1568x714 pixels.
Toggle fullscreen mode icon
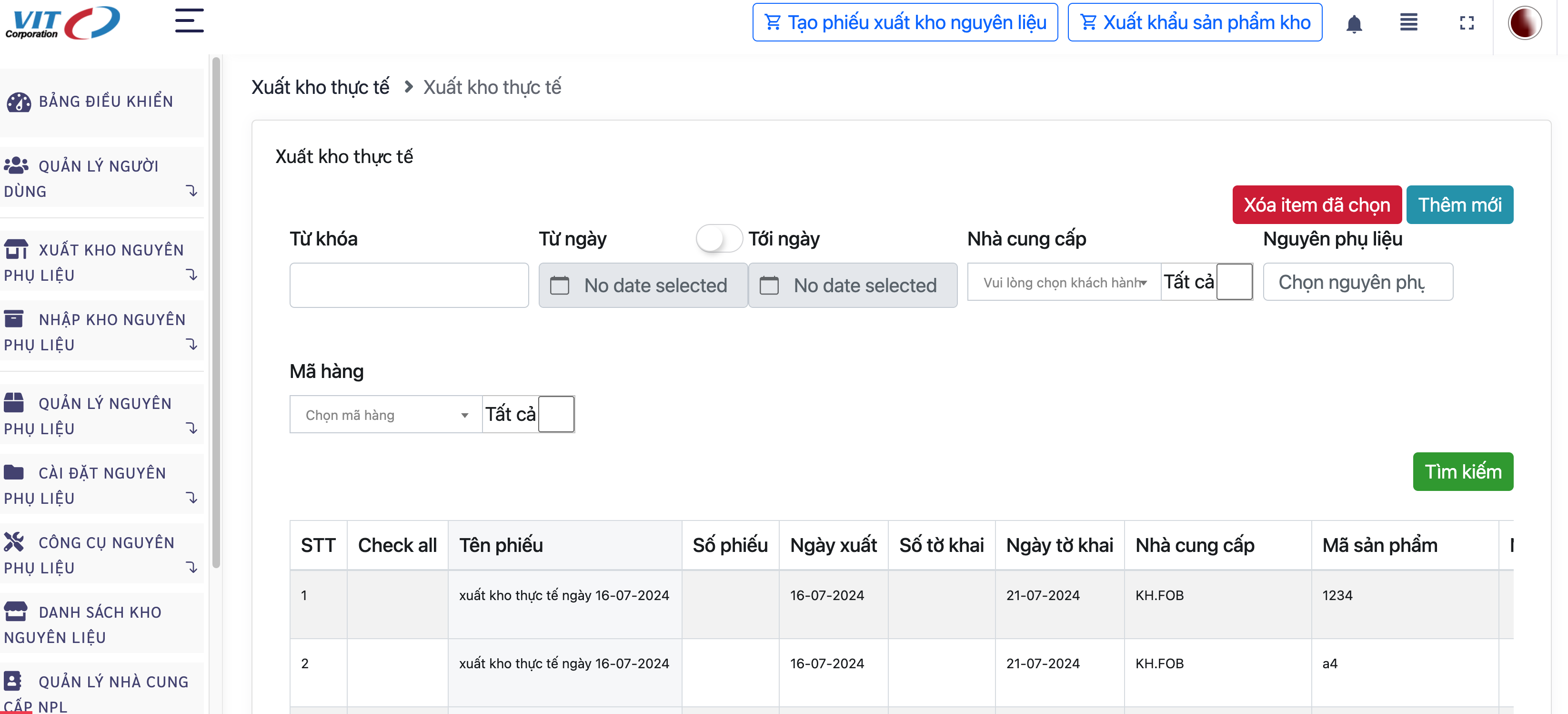1467,23
